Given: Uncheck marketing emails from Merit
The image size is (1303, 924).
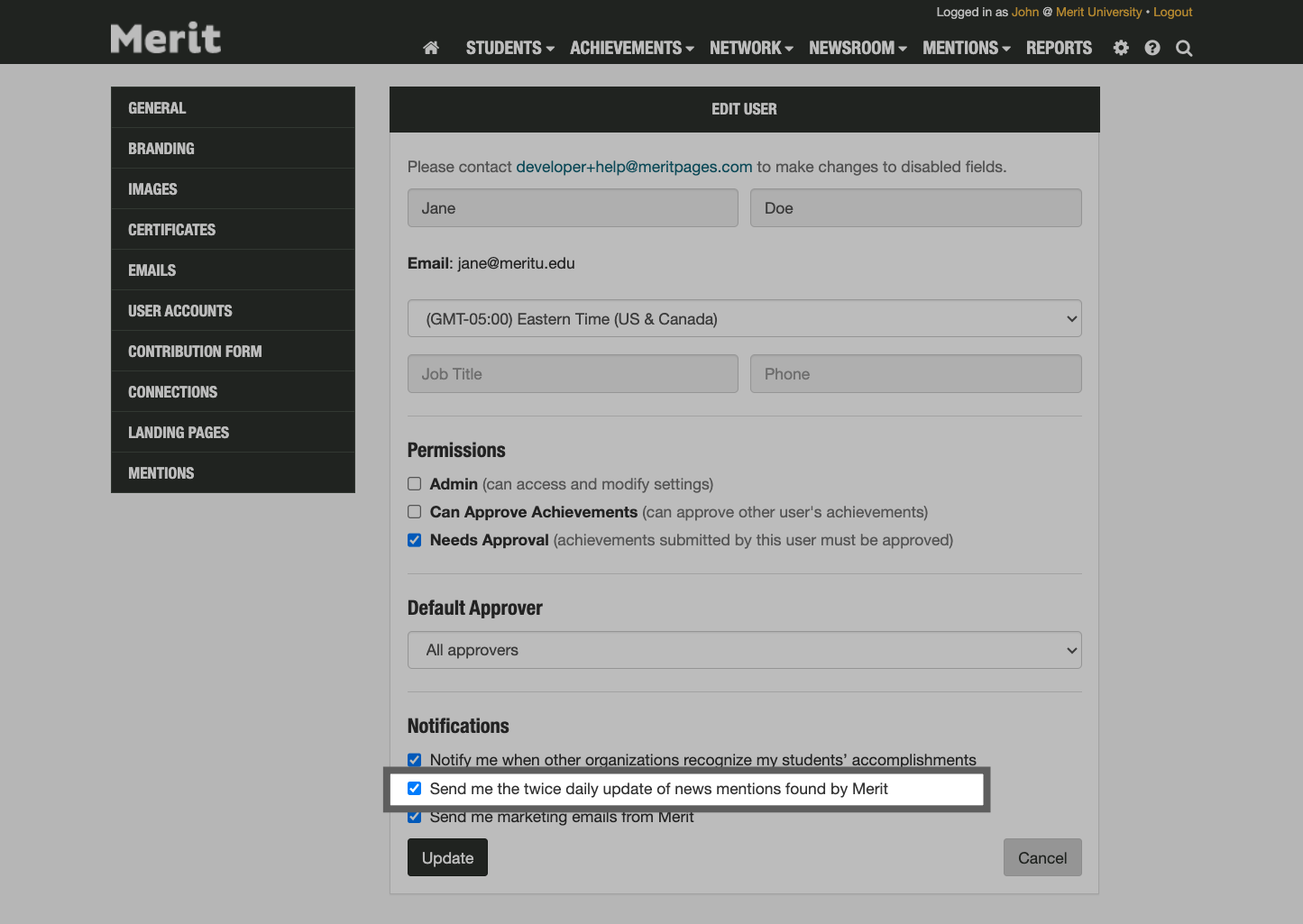Looking at the screenshot, I should click(x=414, y=816).
